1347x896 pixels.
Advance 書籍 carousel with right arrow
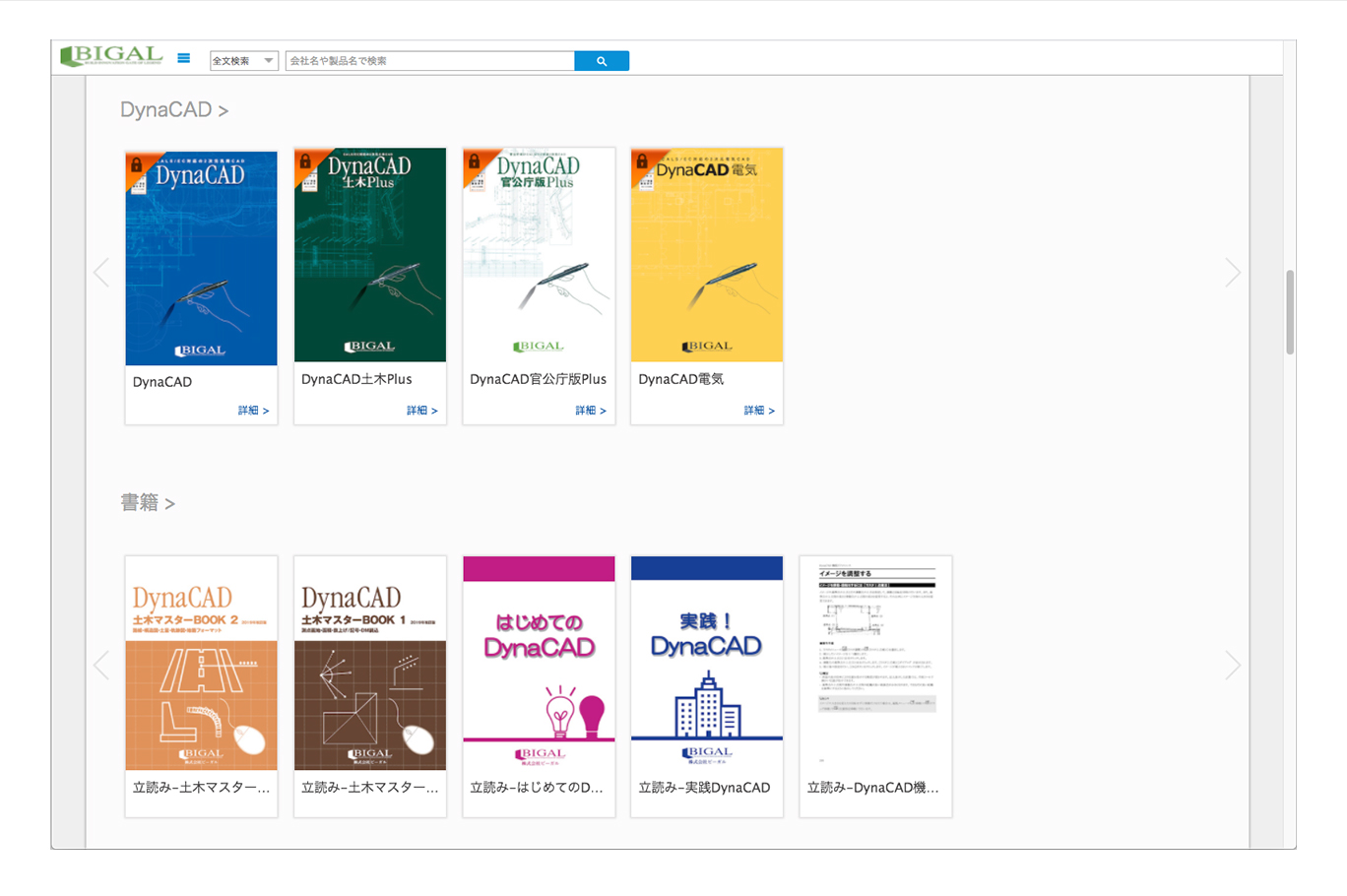(x=1232, y=666)
